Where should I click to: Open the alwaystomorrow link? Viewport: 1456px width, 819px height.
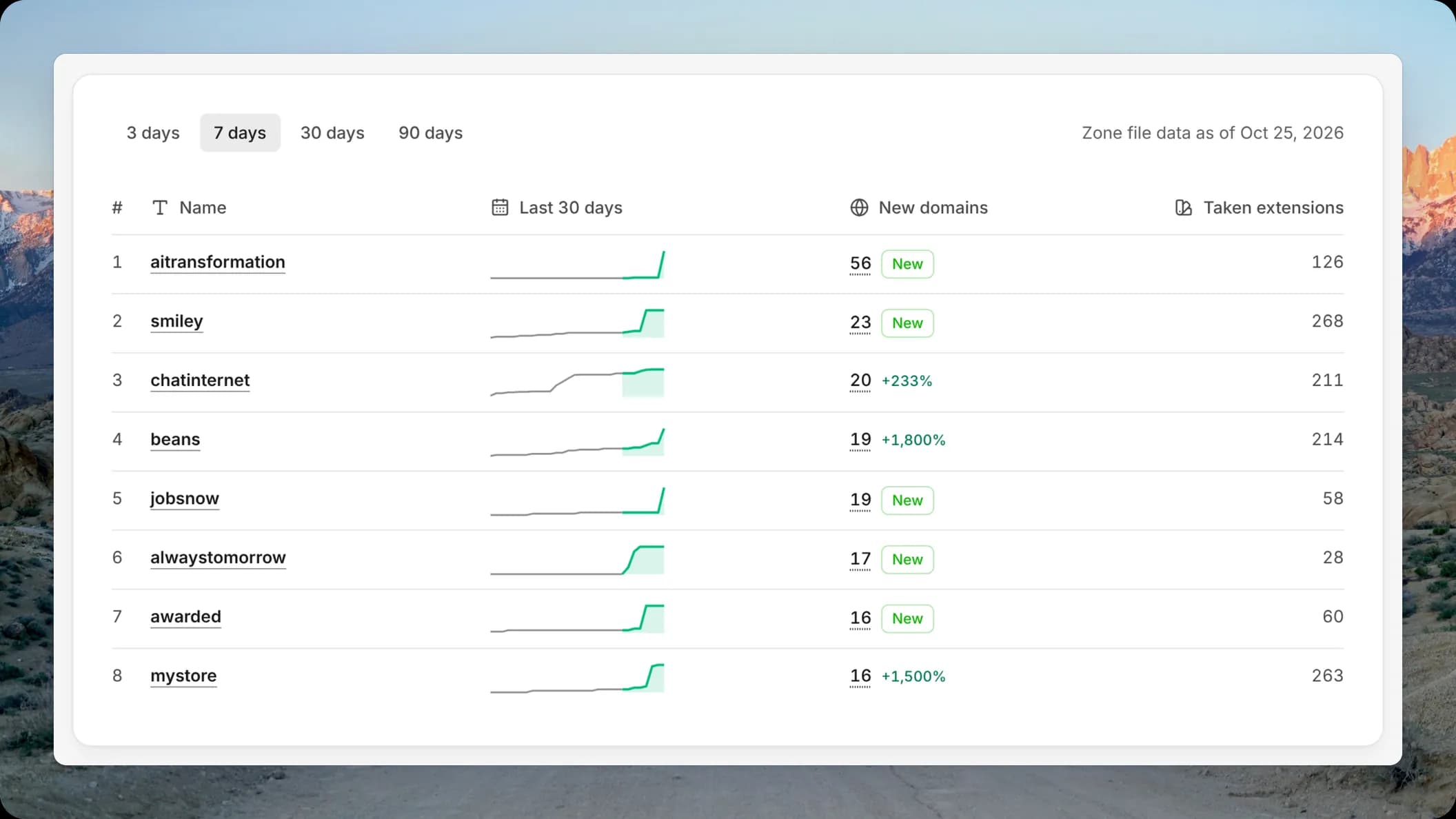[218, 558]
